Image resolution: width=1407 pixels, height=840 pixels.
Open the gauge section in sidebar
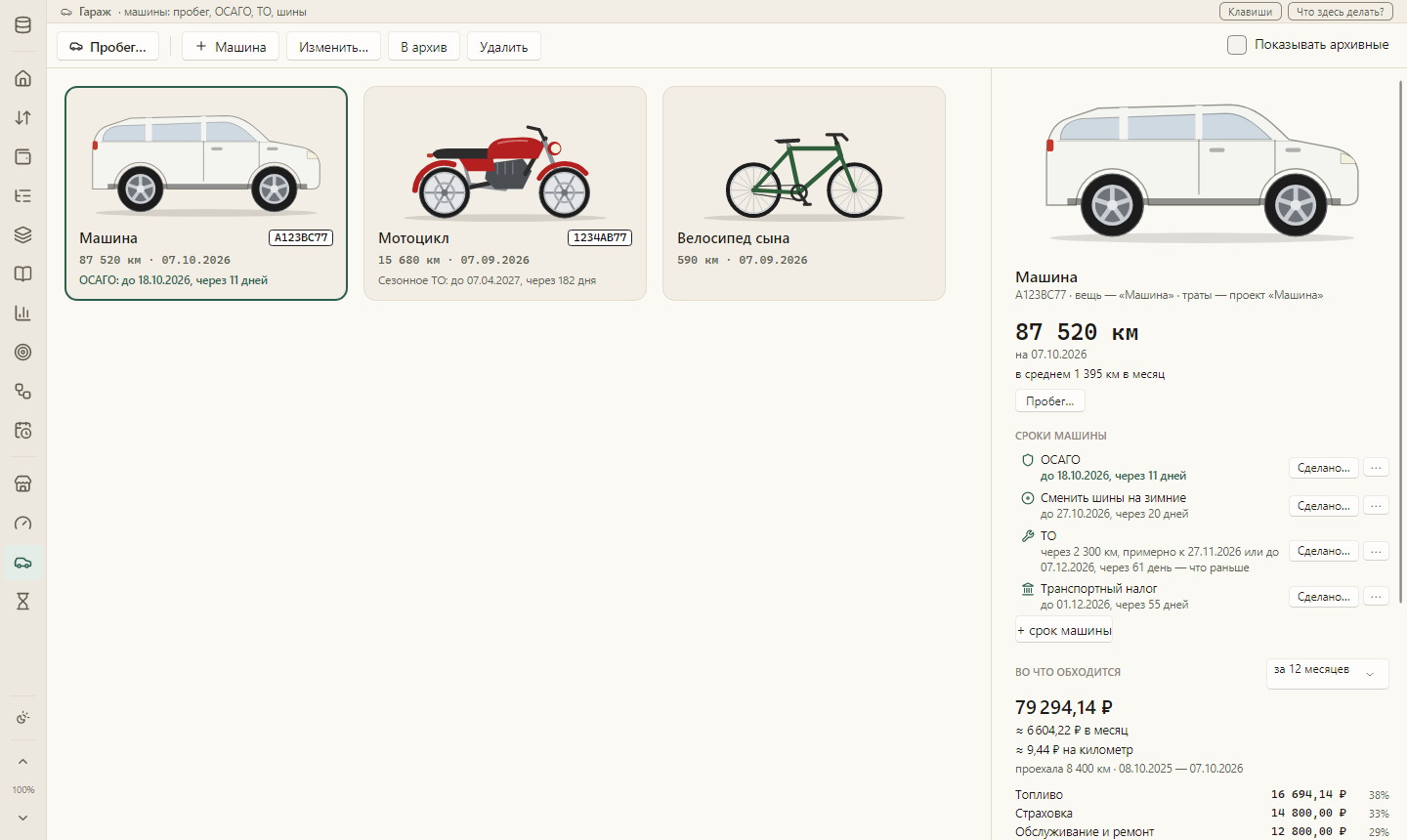point(23,523)
